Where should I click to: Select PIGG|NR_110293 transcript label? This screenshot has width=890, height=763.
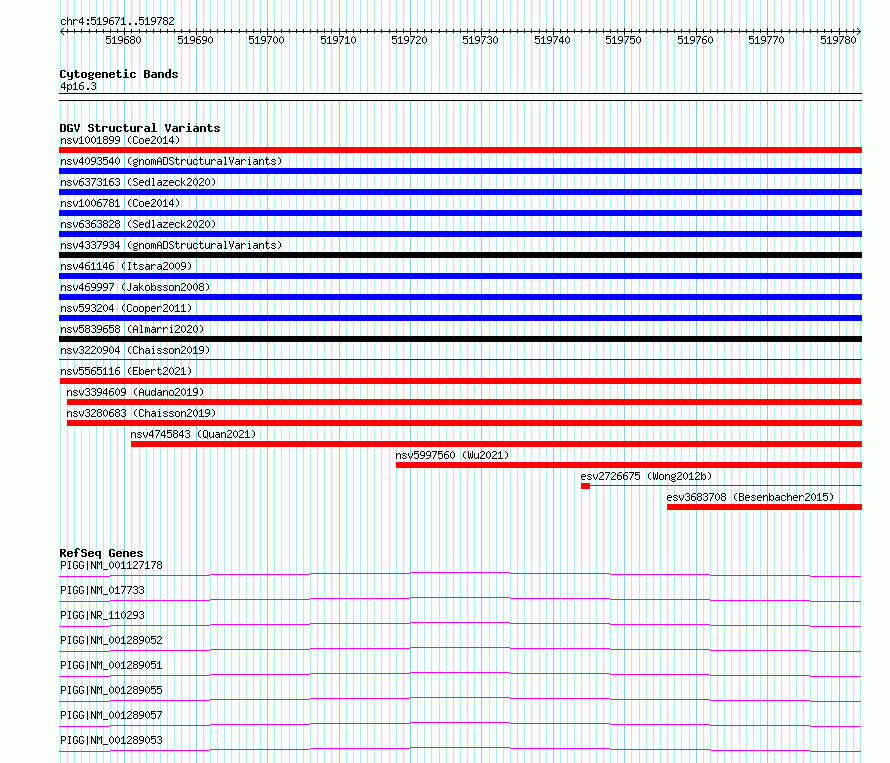[102, 615]
